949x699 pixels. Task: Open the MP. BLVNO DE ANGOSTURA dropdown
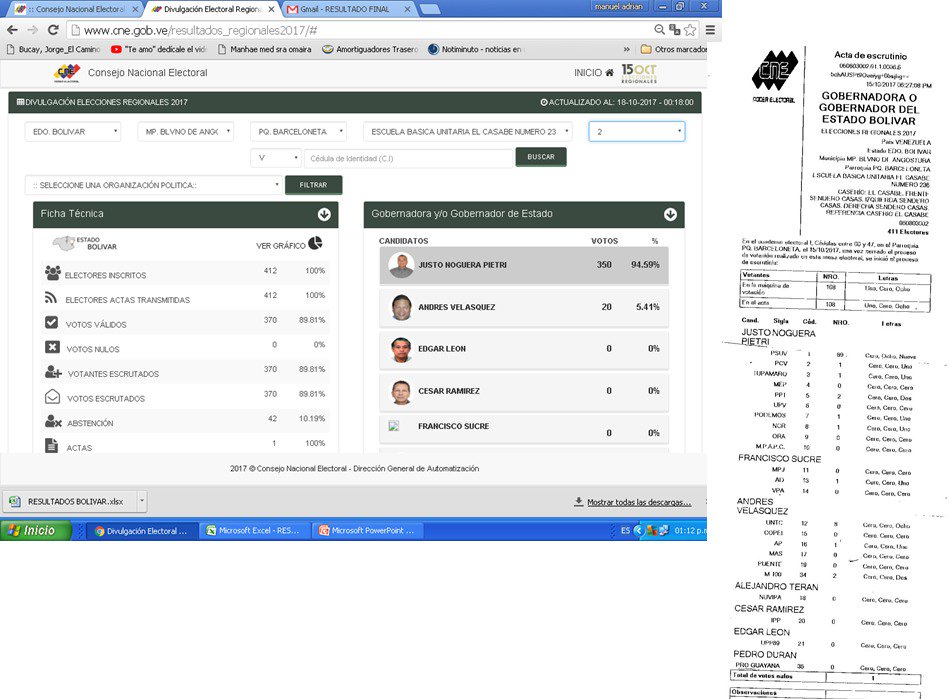185,131
